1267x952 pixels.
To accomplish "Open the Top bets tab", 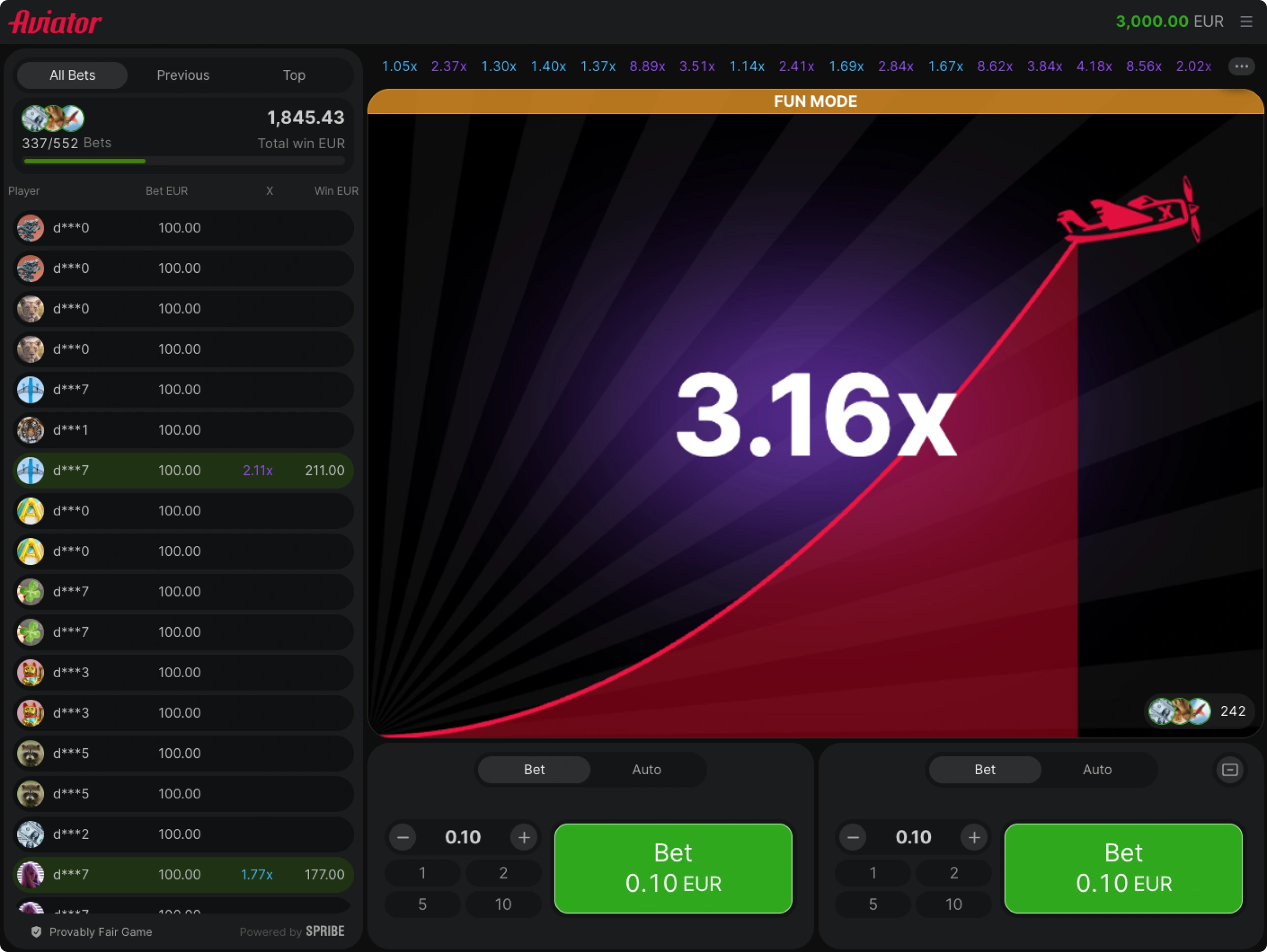I will point(293,75).
